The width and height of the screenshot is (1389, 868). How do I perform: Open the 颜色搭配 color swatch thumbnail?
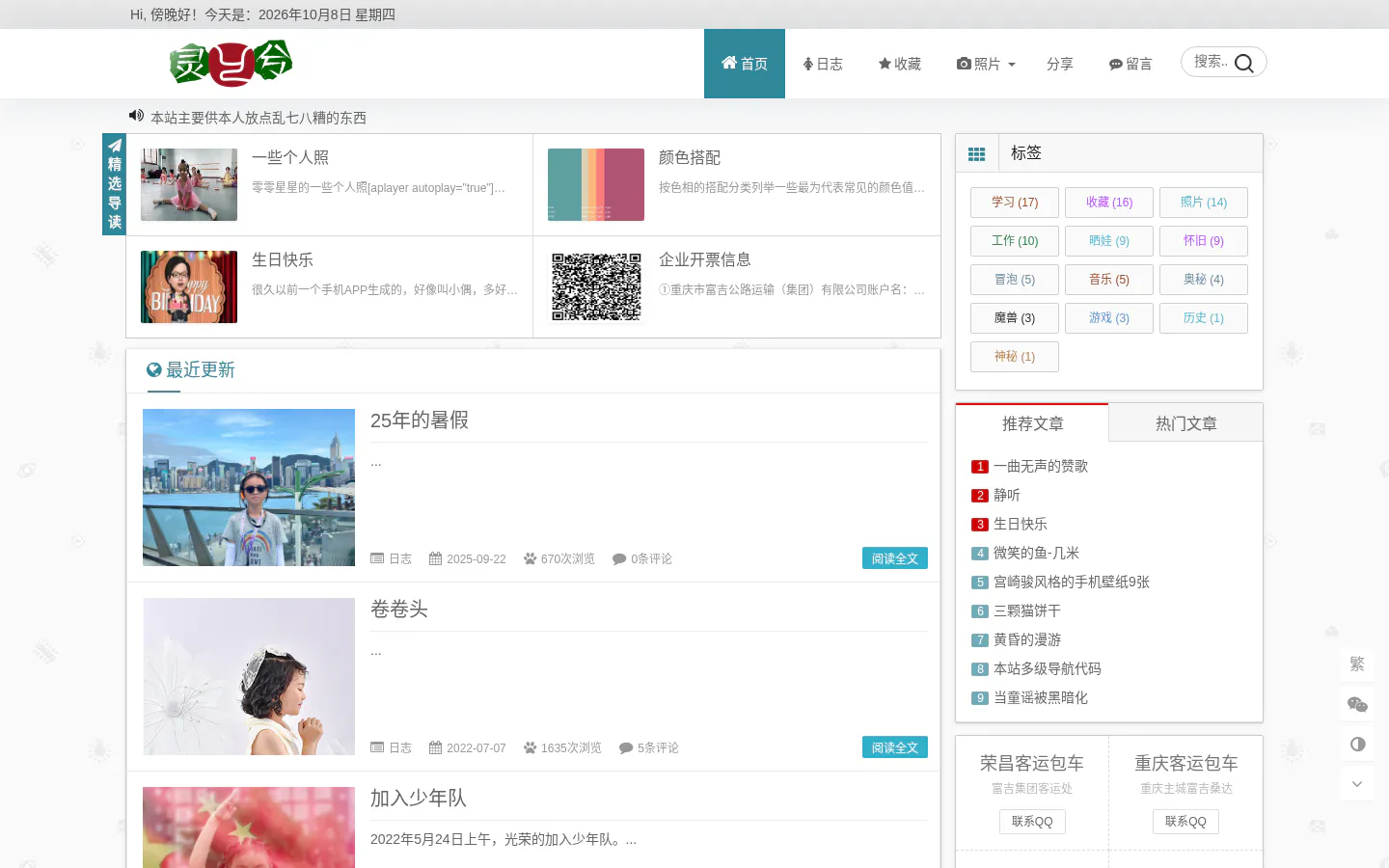coord(596,184)
